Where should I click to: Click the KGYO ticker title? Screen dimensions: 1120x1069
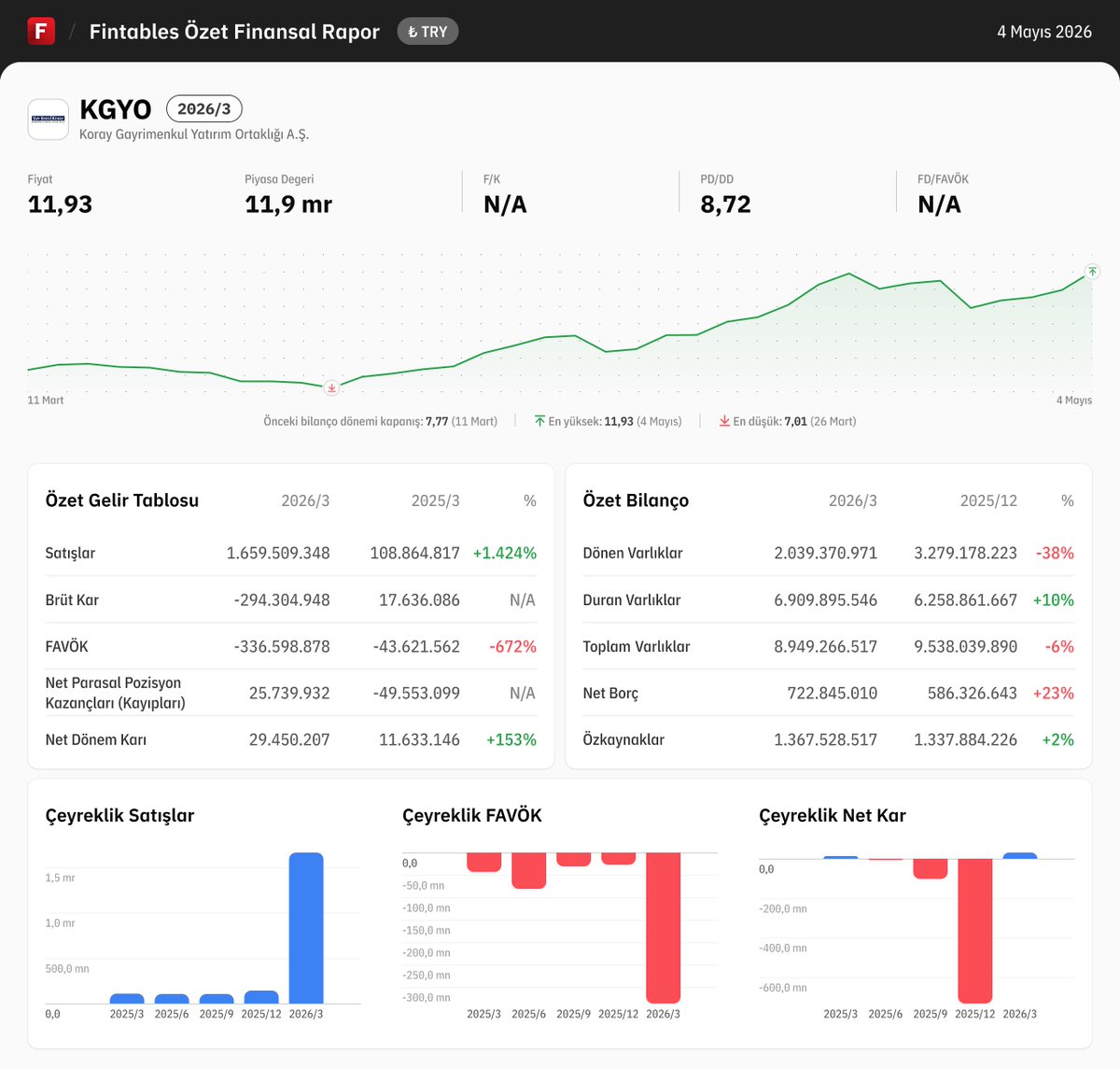click(x=116, y=109)
